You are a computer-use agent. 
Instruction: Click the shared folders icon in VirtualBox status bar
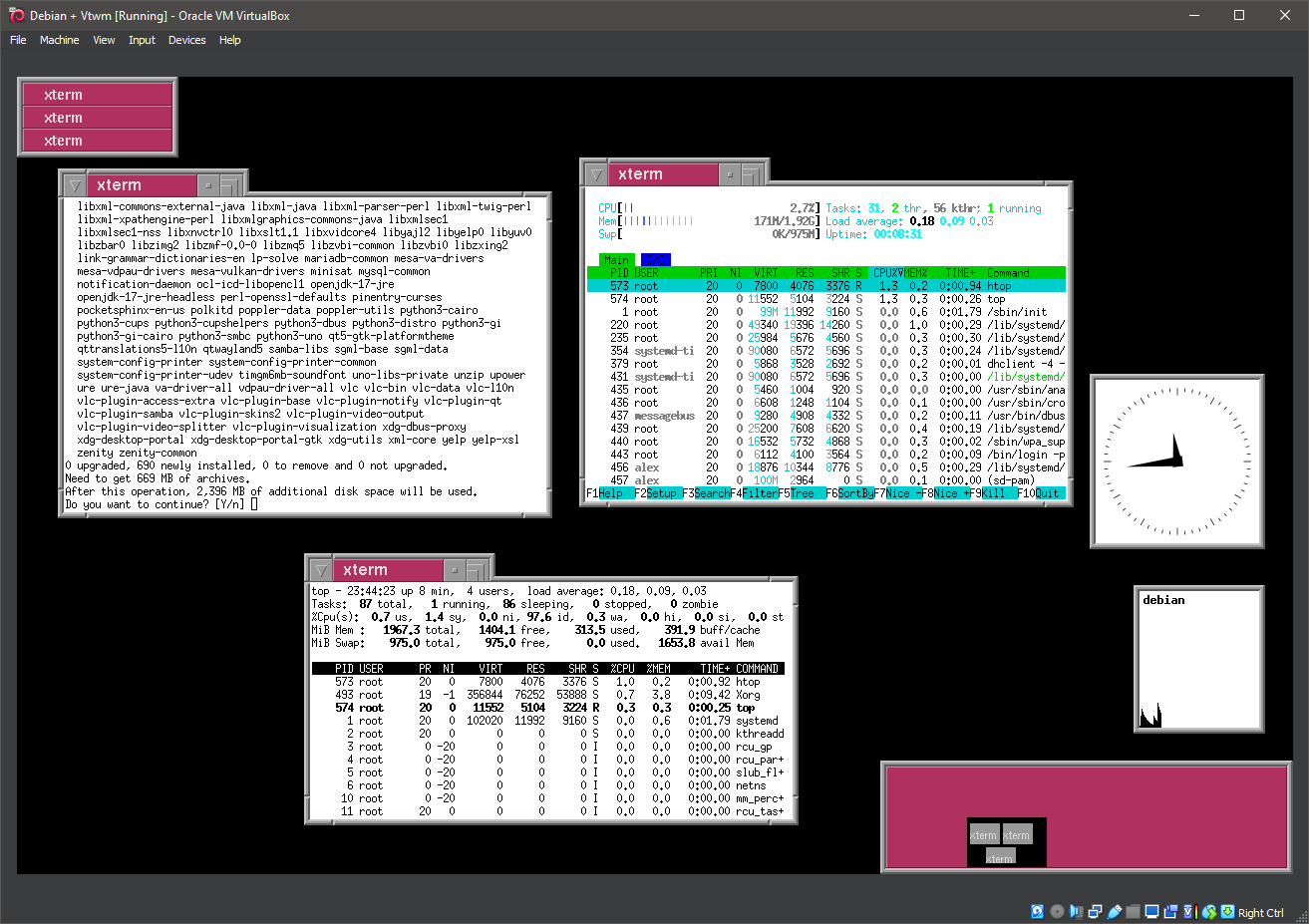(x=1133, y=911)
